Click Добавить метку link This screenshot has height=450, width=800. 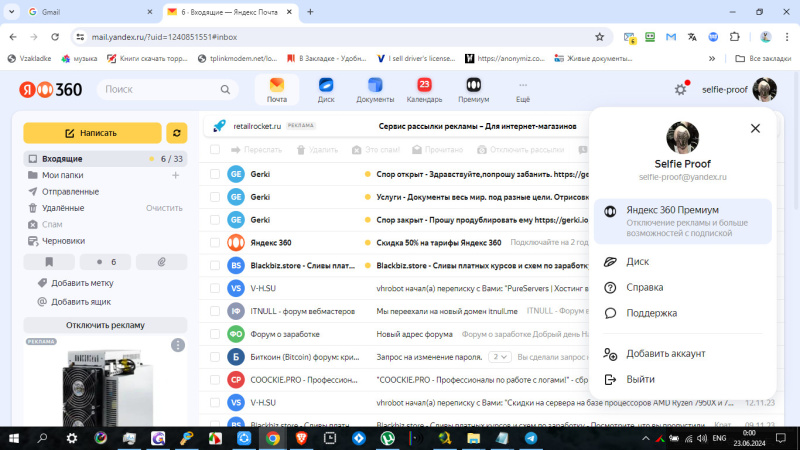pos(82,283)
